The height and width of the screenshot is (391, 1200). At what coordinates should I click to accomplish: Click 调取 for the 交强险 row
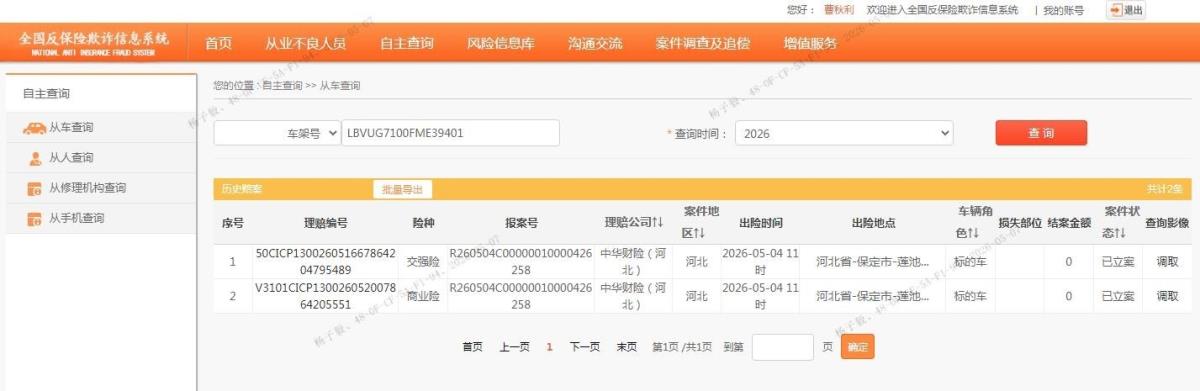click(1167, 262)
